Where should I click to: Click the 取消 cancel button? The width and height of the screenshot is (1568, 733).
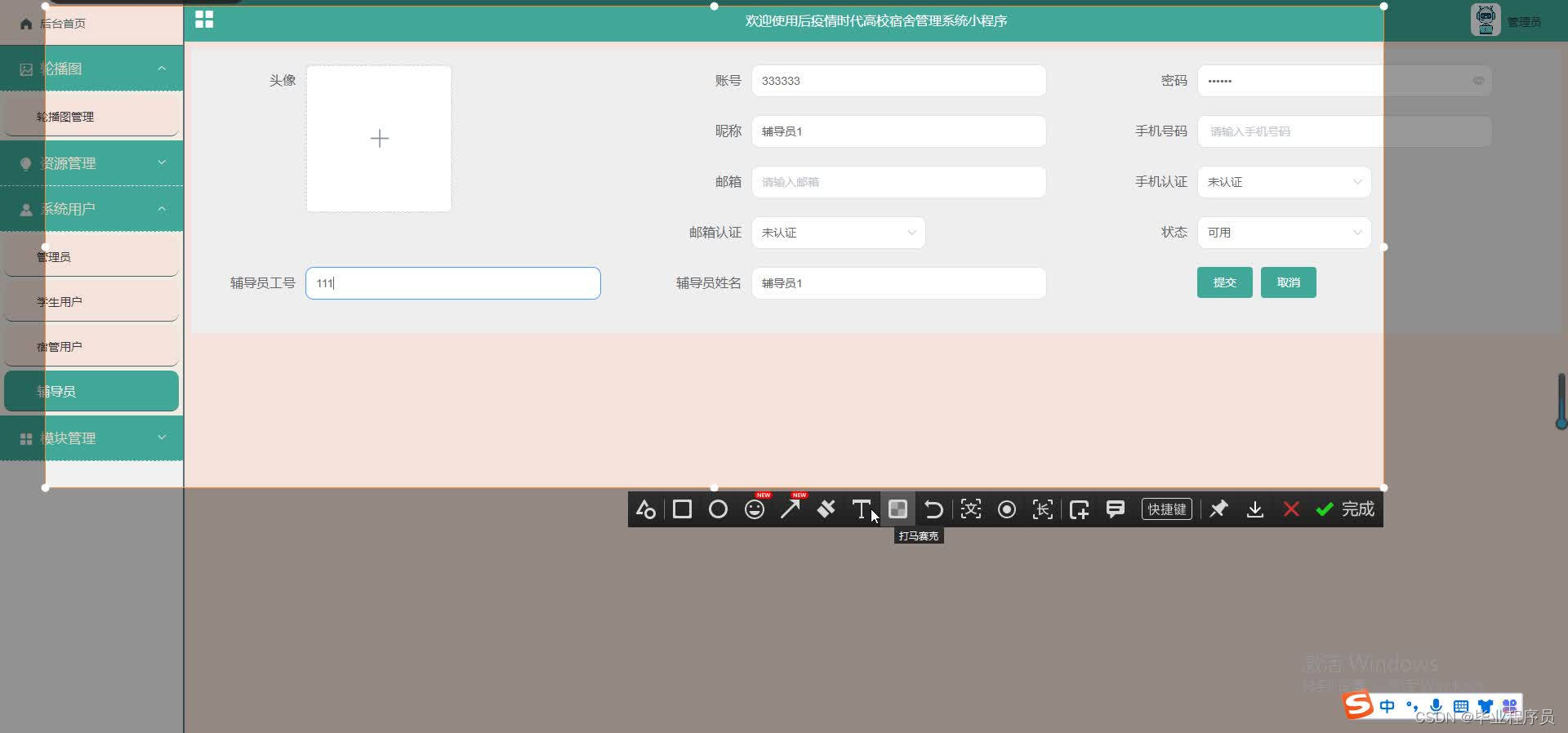coord(1288,282)
